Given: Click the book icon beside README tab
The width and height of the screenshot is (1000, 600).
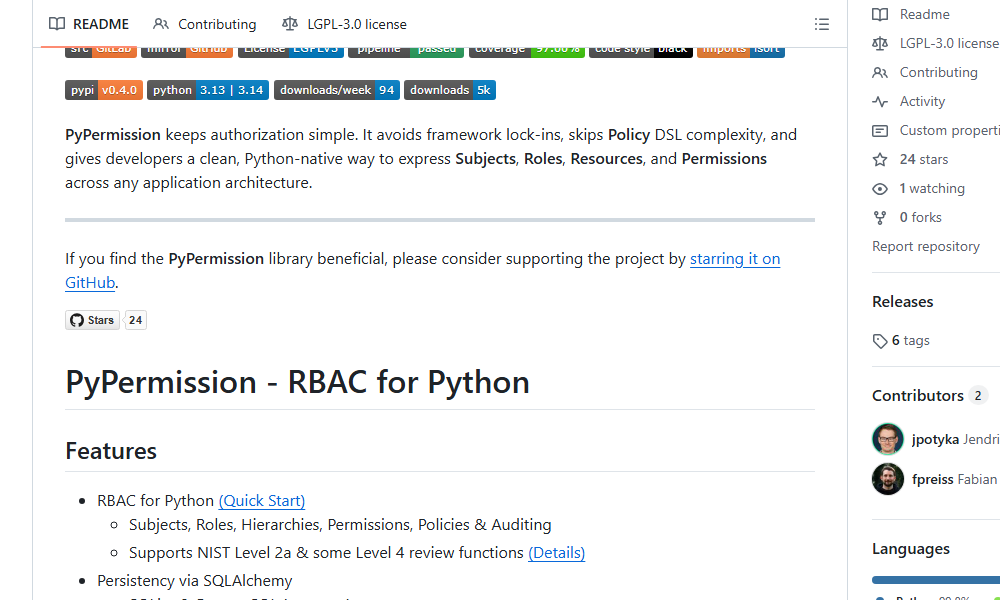Looking at the screenshot, I should coord(57,24).
